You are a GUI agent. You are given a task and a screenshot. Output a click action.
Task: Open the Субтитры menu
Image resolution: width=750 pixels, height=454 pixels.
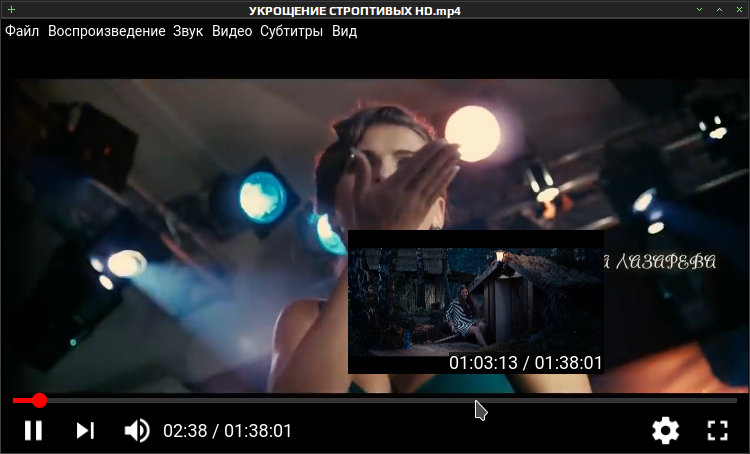pyautogui.click(x=291, y=31)
